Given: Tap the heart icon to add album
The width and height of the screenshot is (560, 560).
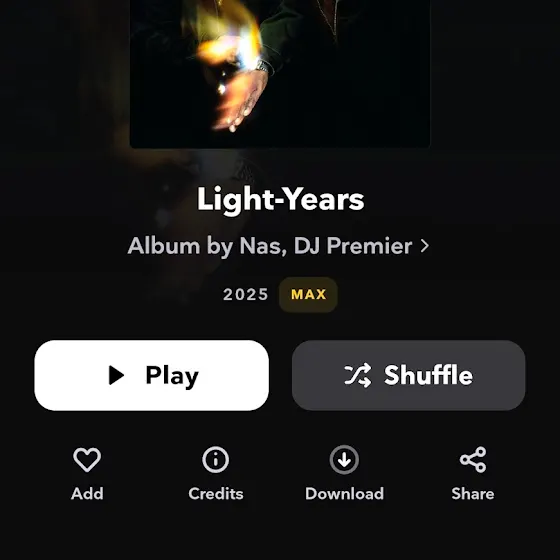Looking at the screenshot, I should click(x=87, y=459).
